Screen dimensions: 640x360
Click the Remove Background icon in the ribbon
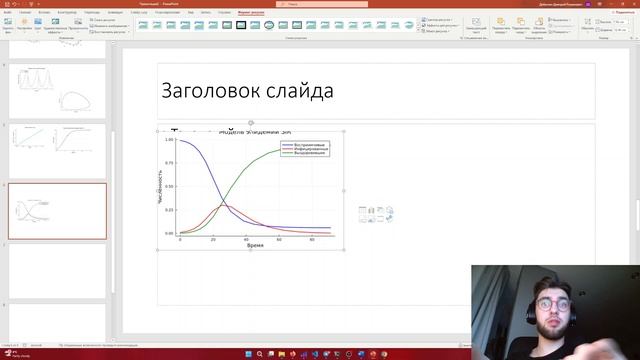click(x=8, y=25)
